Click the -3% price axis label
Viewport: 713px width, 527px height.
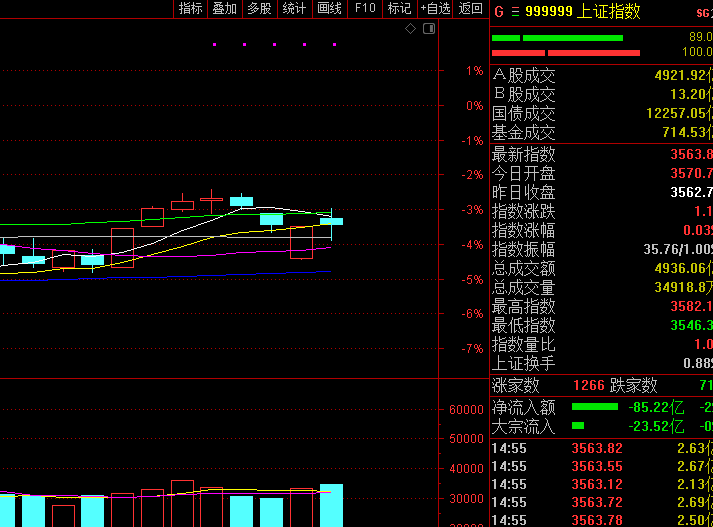472,210
